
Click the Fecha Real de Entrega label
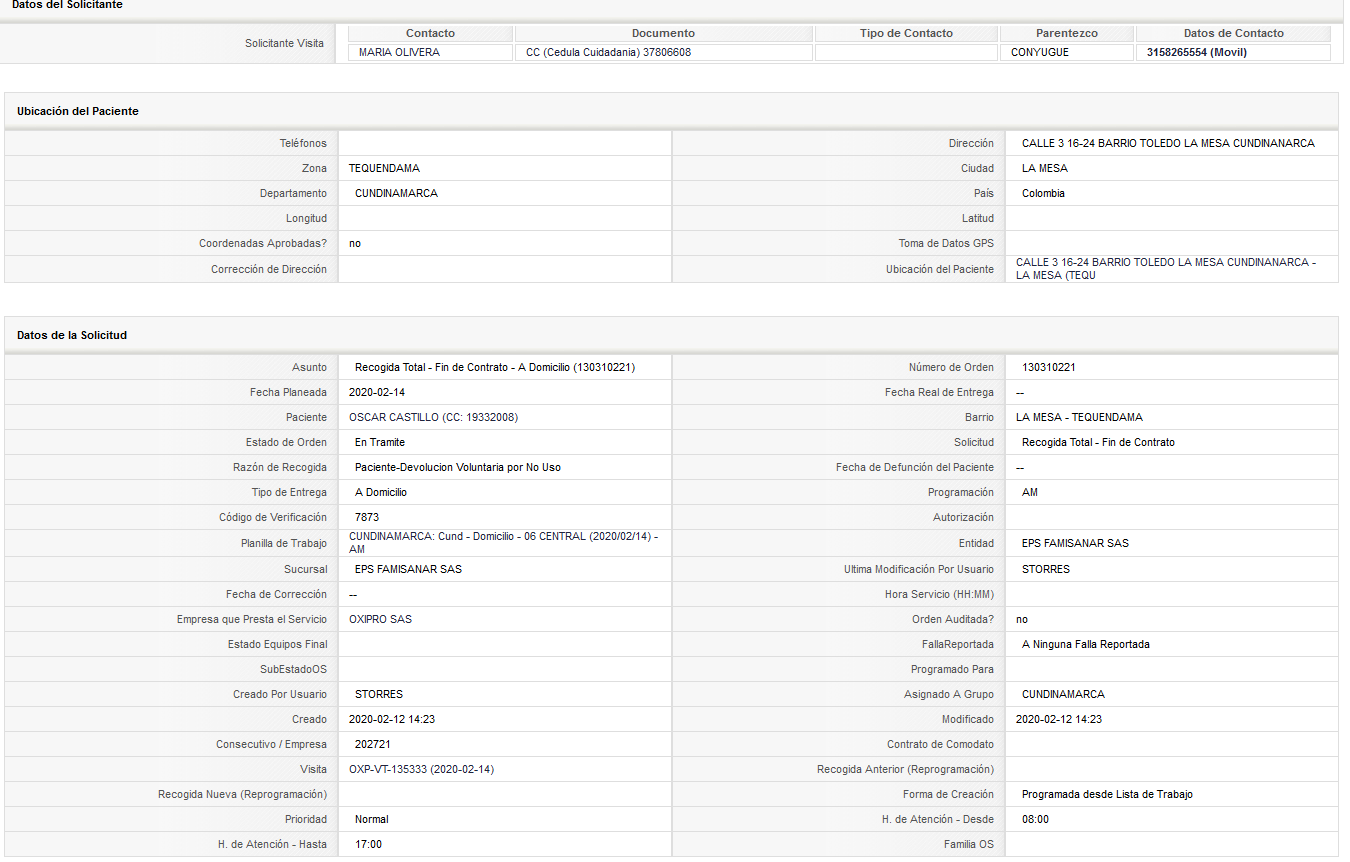coord(939,392)
